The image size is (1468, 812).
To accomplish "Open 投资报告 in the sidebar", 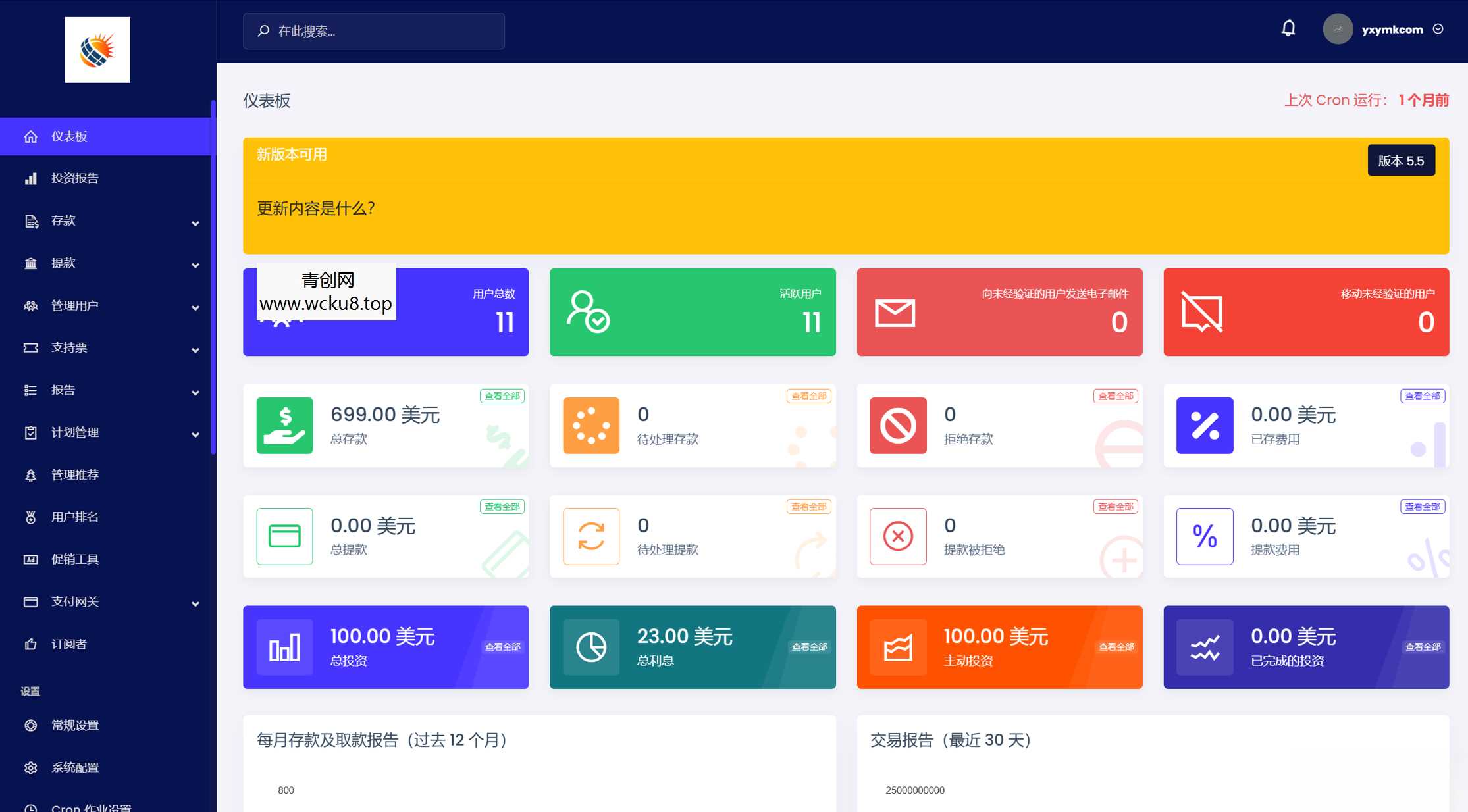I will (x=75, y=178).
